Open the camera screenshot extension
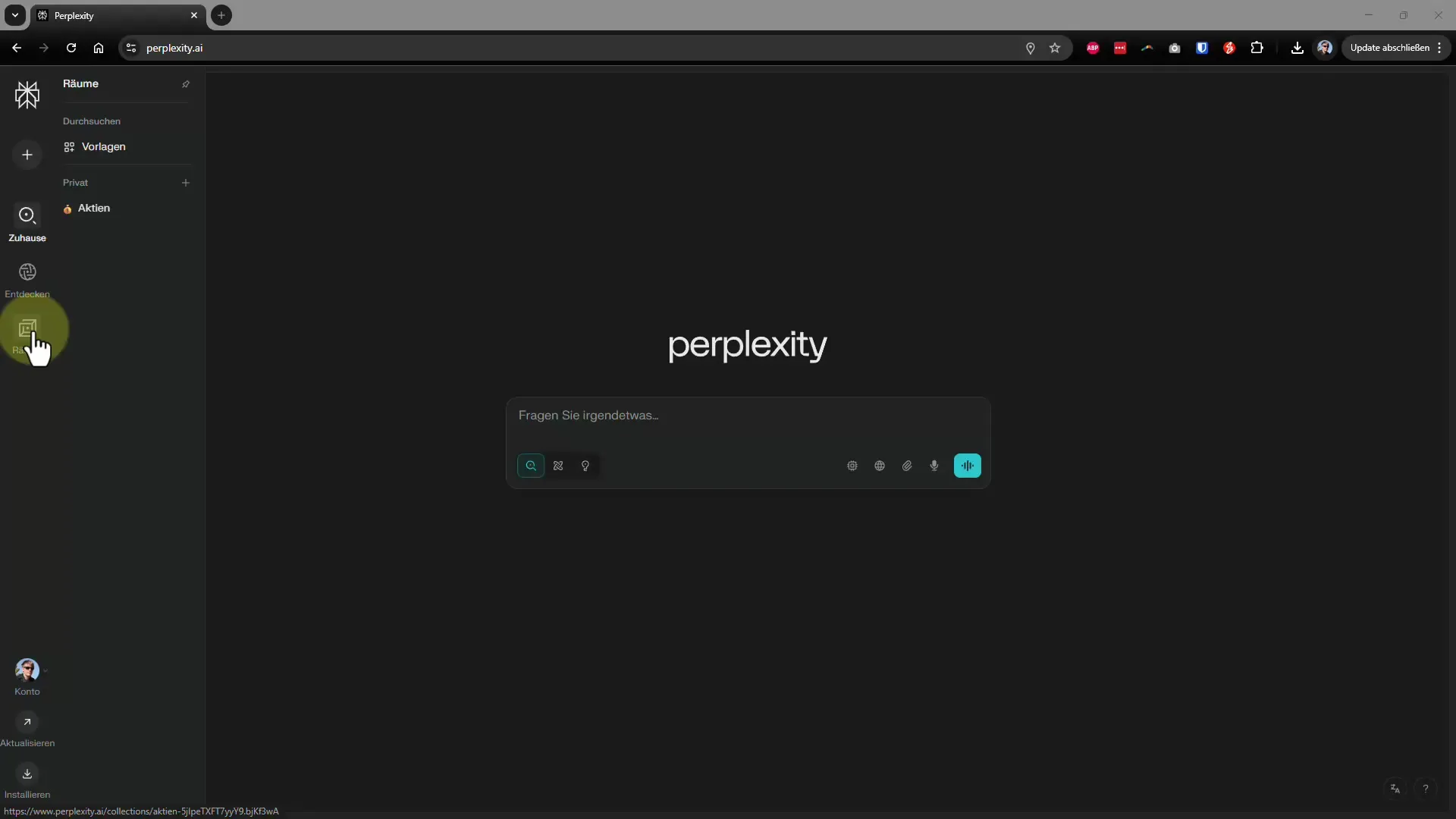 (1175, 48)
